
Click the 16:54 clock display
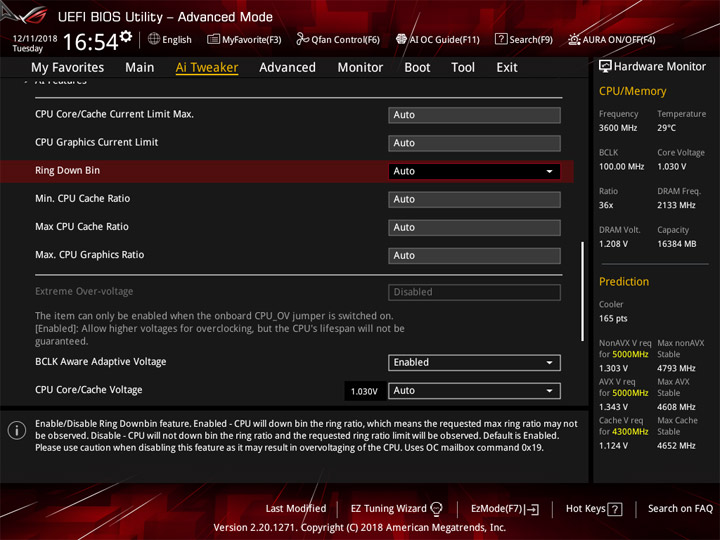[x=90, y=42]
